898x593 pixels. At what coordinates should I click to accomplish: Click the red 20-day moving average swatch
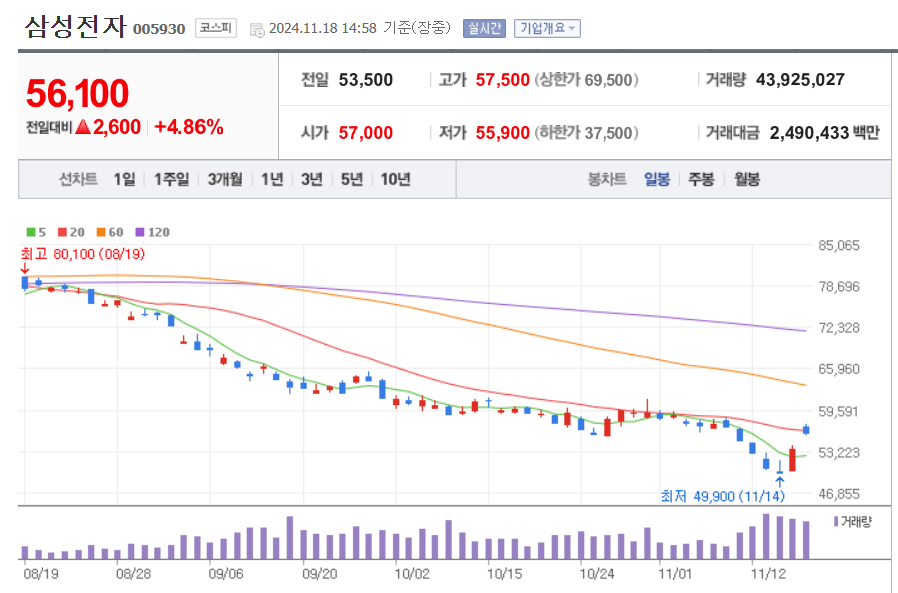[x=62, y=232]
